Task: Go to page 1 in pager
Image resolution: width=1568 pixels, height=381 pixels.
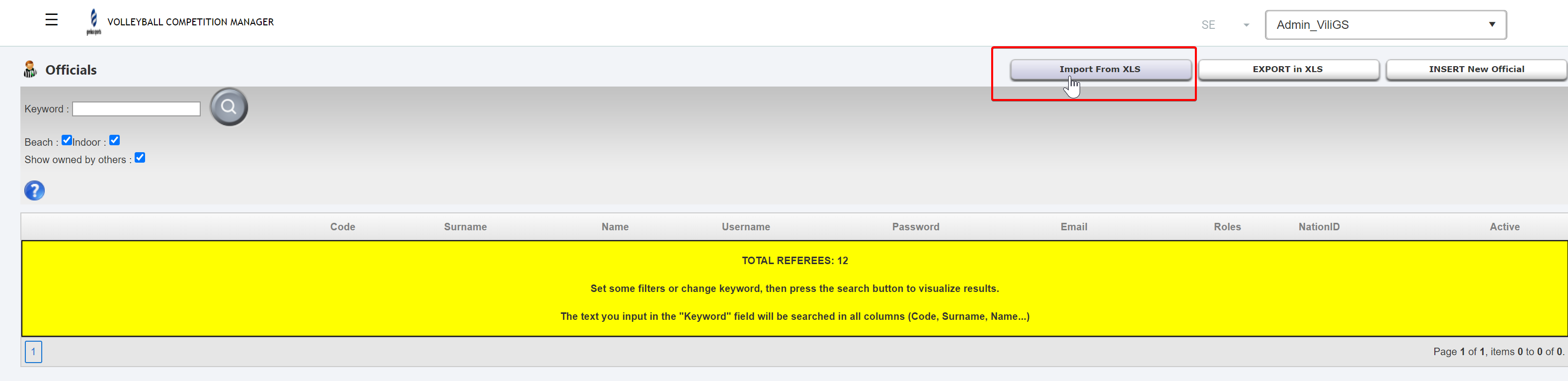Action: pyautogui.click(x=33, y=352)
